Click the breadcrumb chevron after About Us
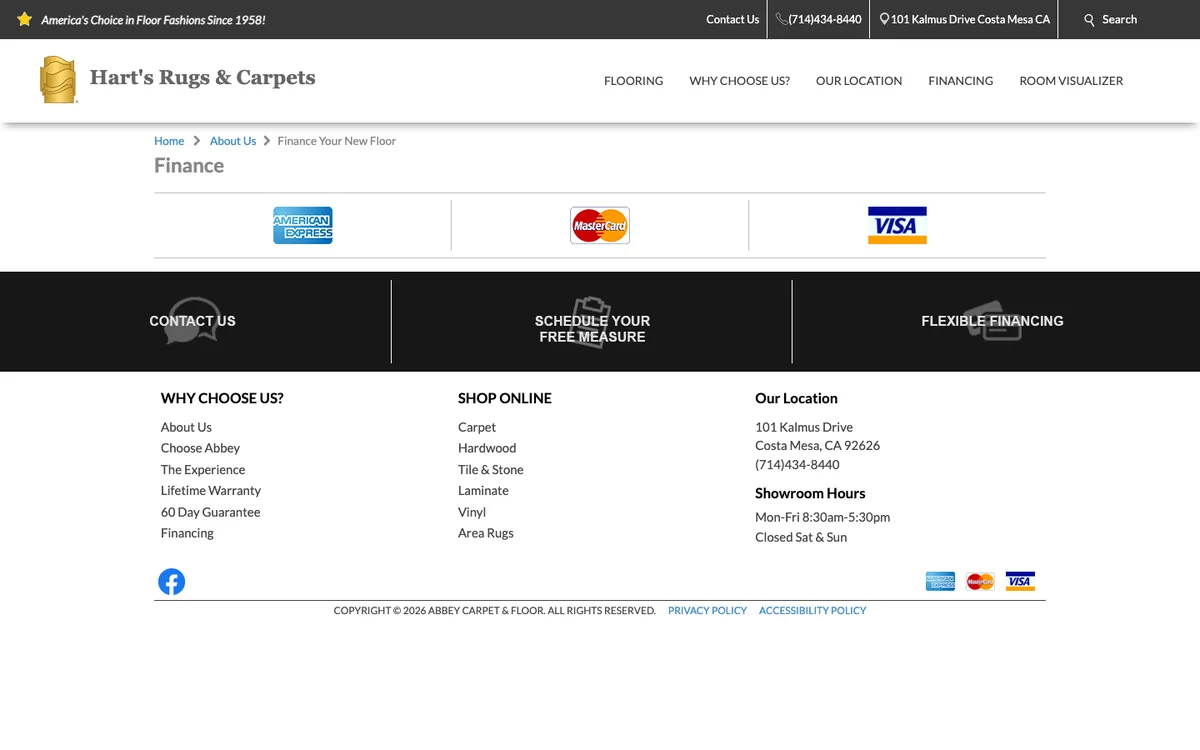 click(x=267, y=141)
